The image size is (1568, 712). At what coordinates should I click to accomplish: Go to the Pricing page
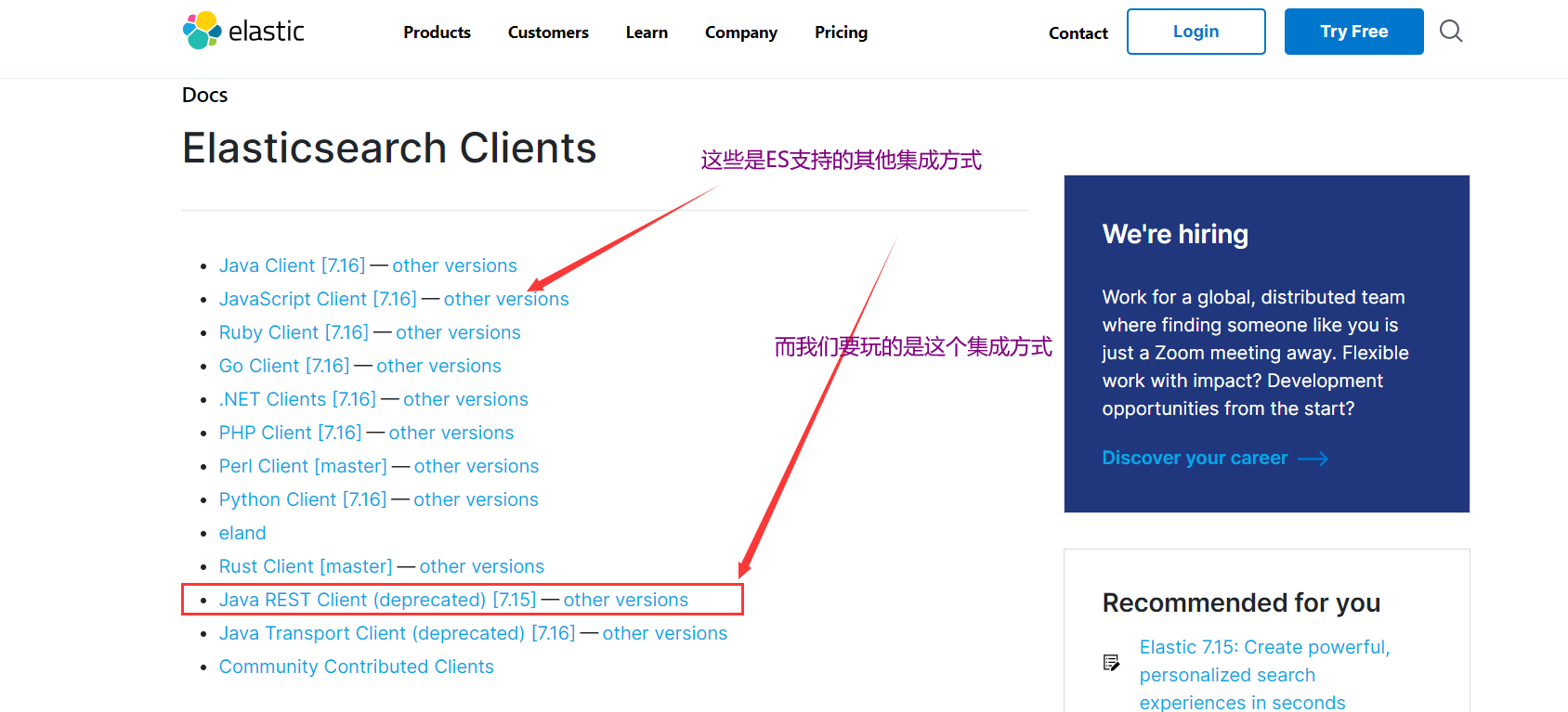841,32
